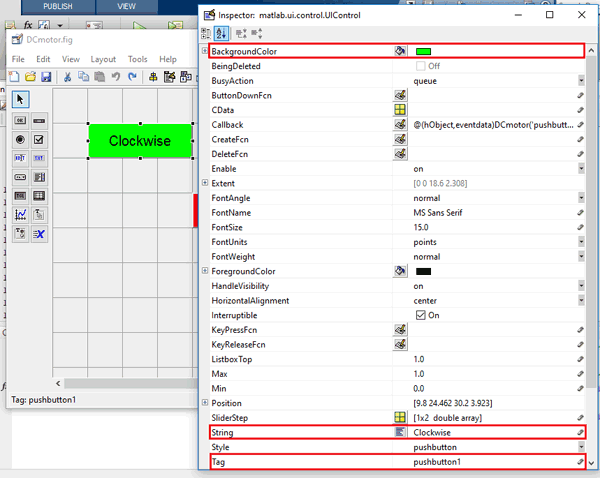This screenshot has width=600, height=478.
Task: Toggle the BeingDeleted checkbox
Action: (420, 65)
